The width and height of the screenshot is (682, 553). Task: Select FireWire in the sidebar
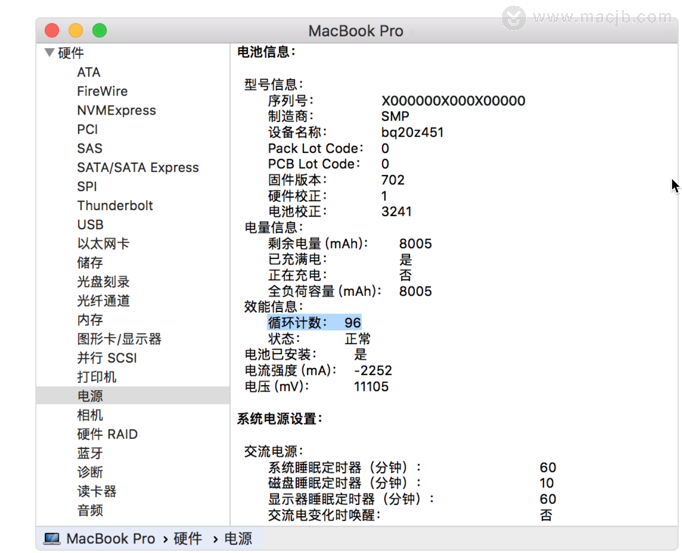pos(102,91)
